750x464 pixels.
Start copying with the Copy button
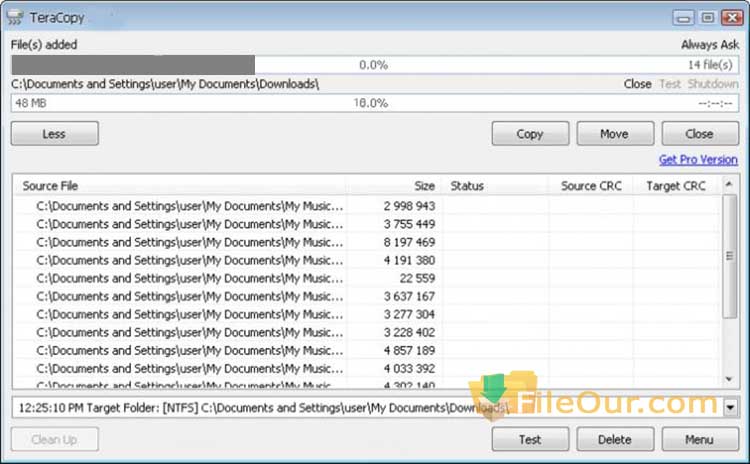(x=530, y=133)
